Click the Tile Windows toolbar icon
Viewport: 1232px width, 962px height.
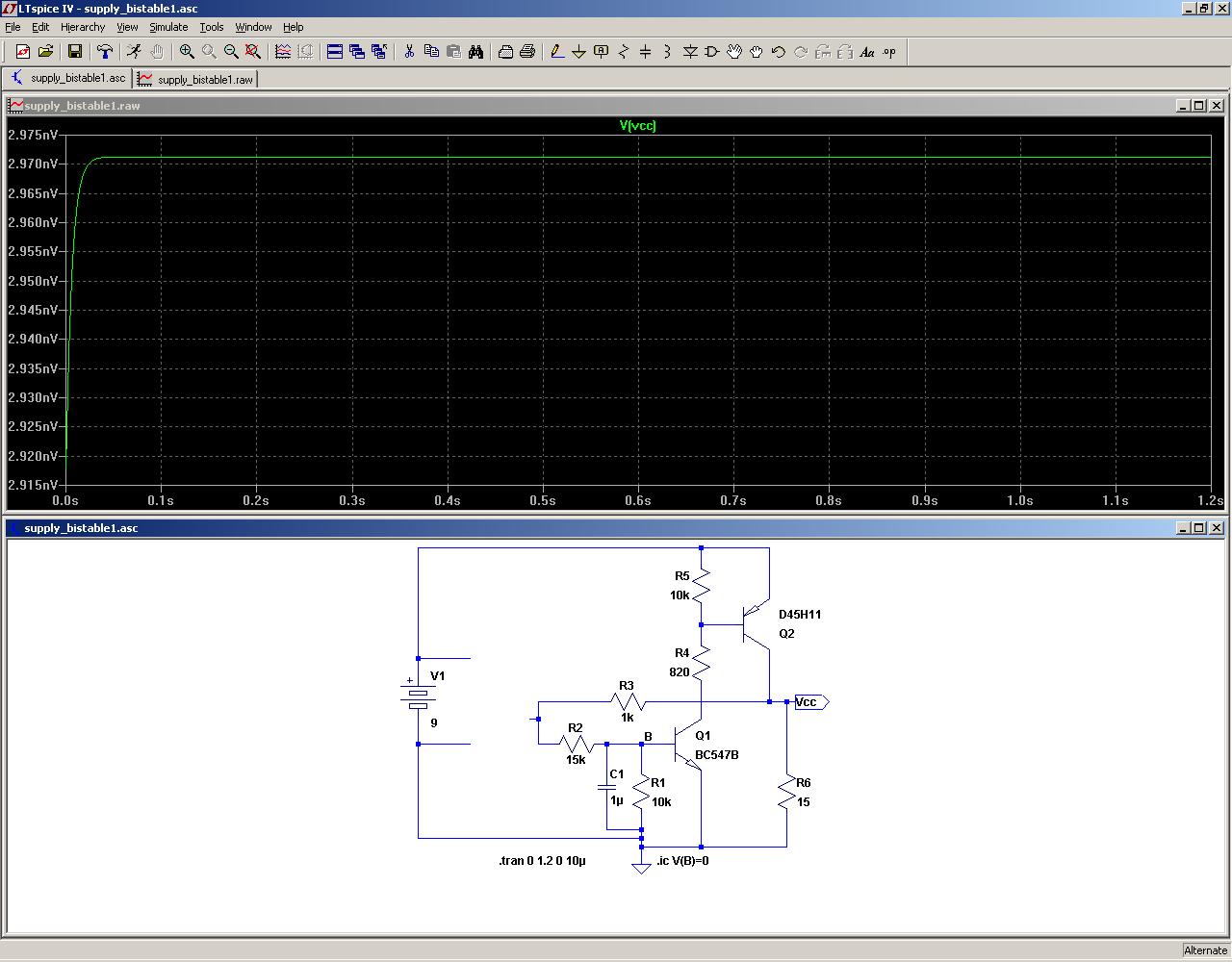click(x=335, y=52)
